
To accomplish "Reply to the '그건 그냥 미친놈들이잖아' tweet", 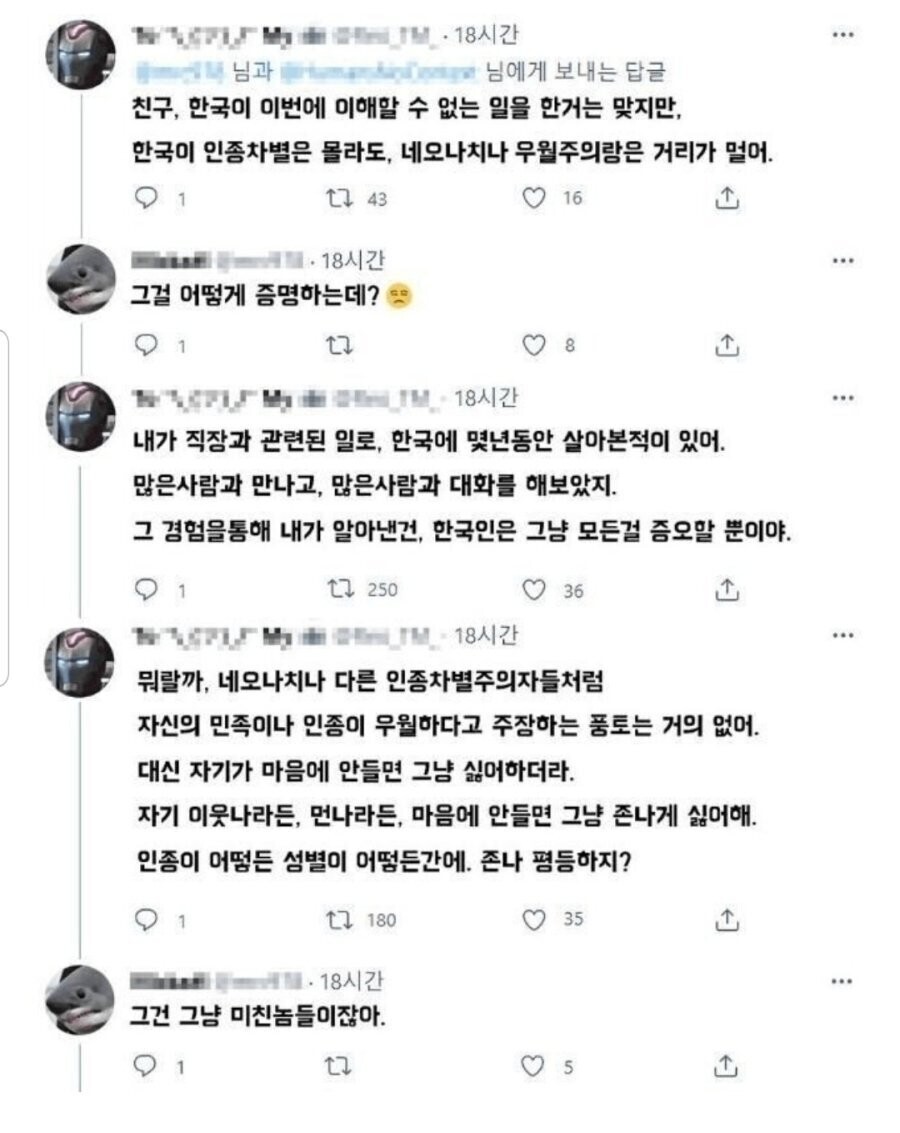I will [147, 1067].
